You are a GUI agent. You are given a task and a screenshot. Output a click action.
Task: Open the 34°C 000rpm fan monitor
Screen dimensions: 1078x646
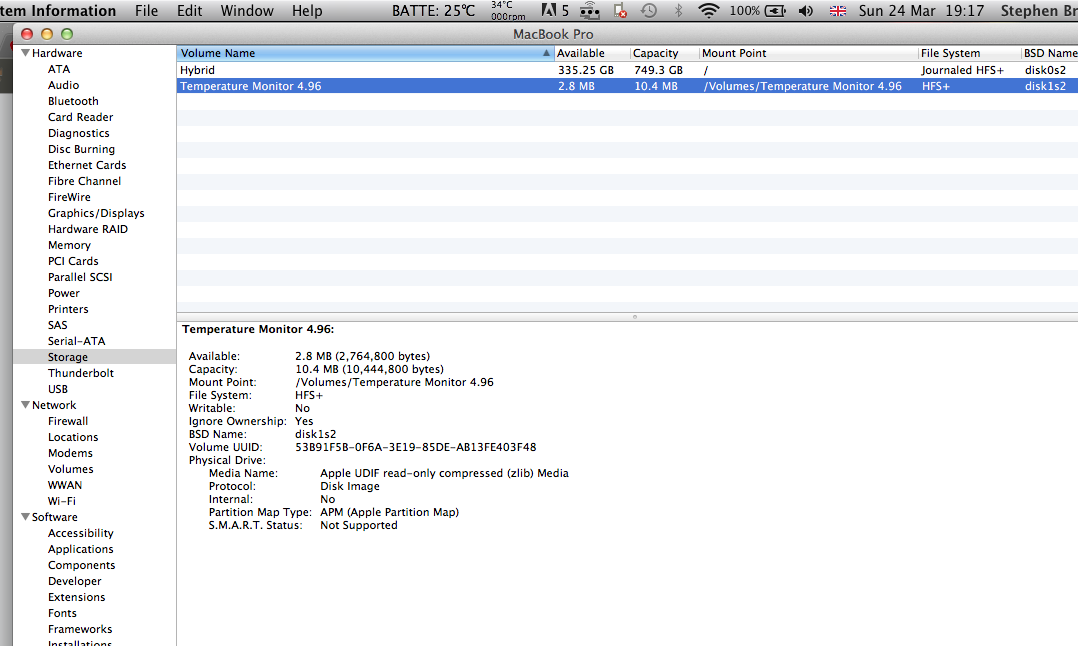[x=508, y=10]
